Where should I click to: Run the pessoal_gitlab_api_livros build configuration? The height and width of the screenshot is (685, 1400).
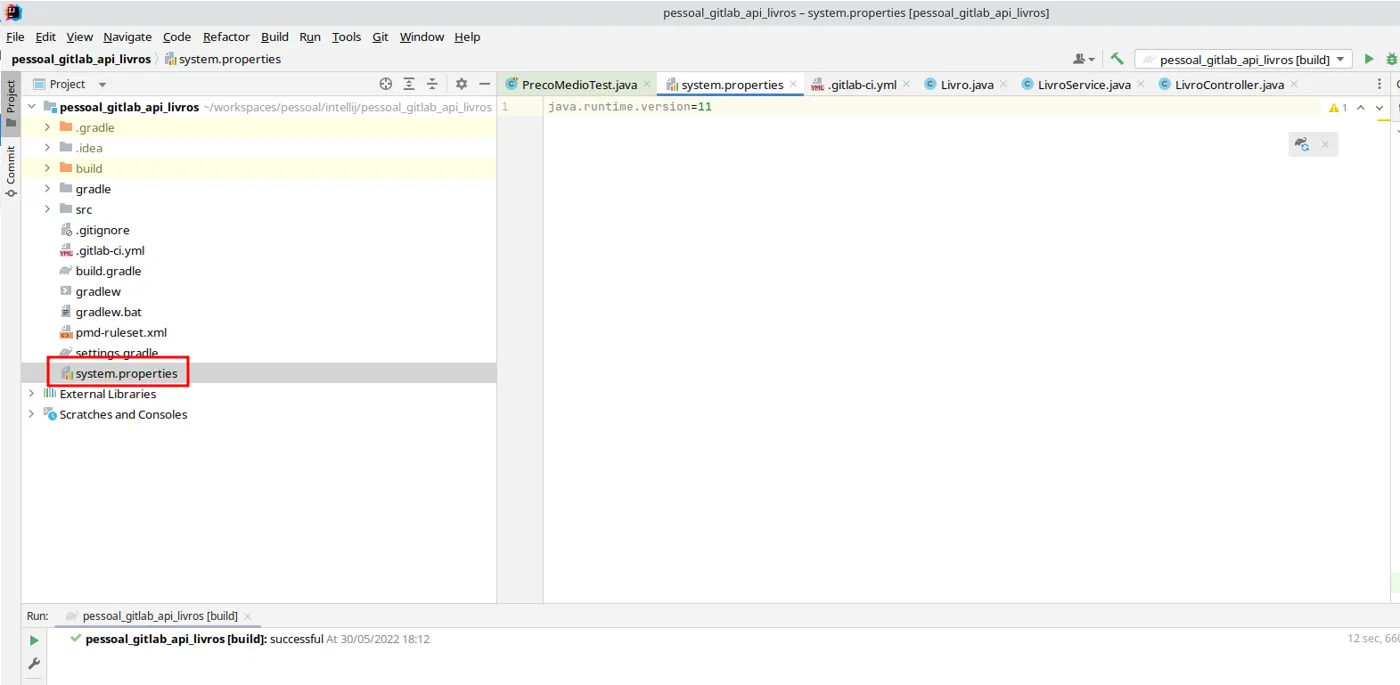tap(1369, 59)
